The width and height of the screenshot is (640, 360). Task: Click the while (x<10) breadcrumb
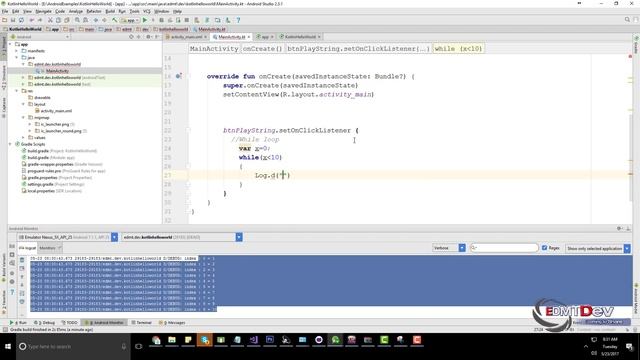(x=458, y=49)
